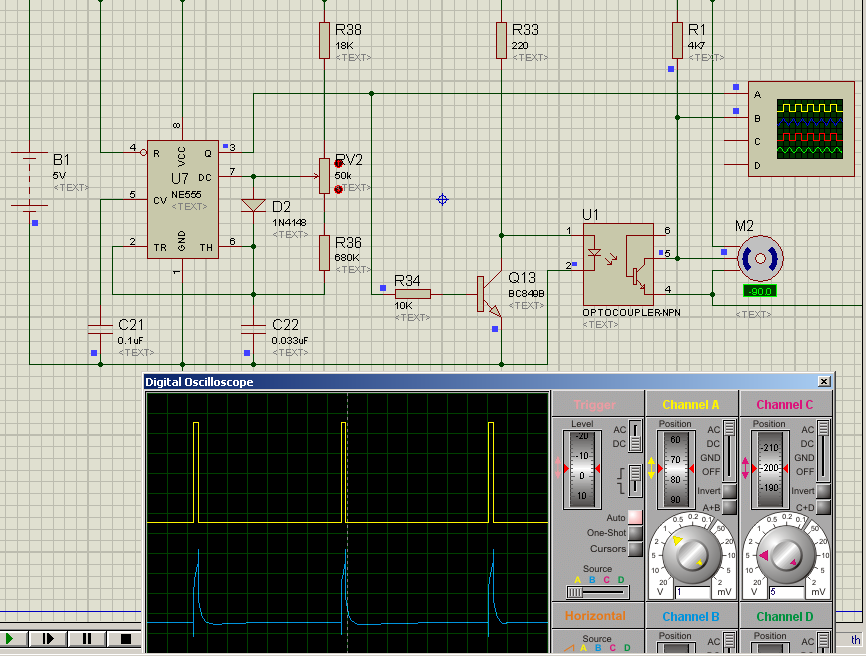Enable One-Shot trigger mode
Image resolution: width=866 pixels, height=656 pixels.
[635, 533]
